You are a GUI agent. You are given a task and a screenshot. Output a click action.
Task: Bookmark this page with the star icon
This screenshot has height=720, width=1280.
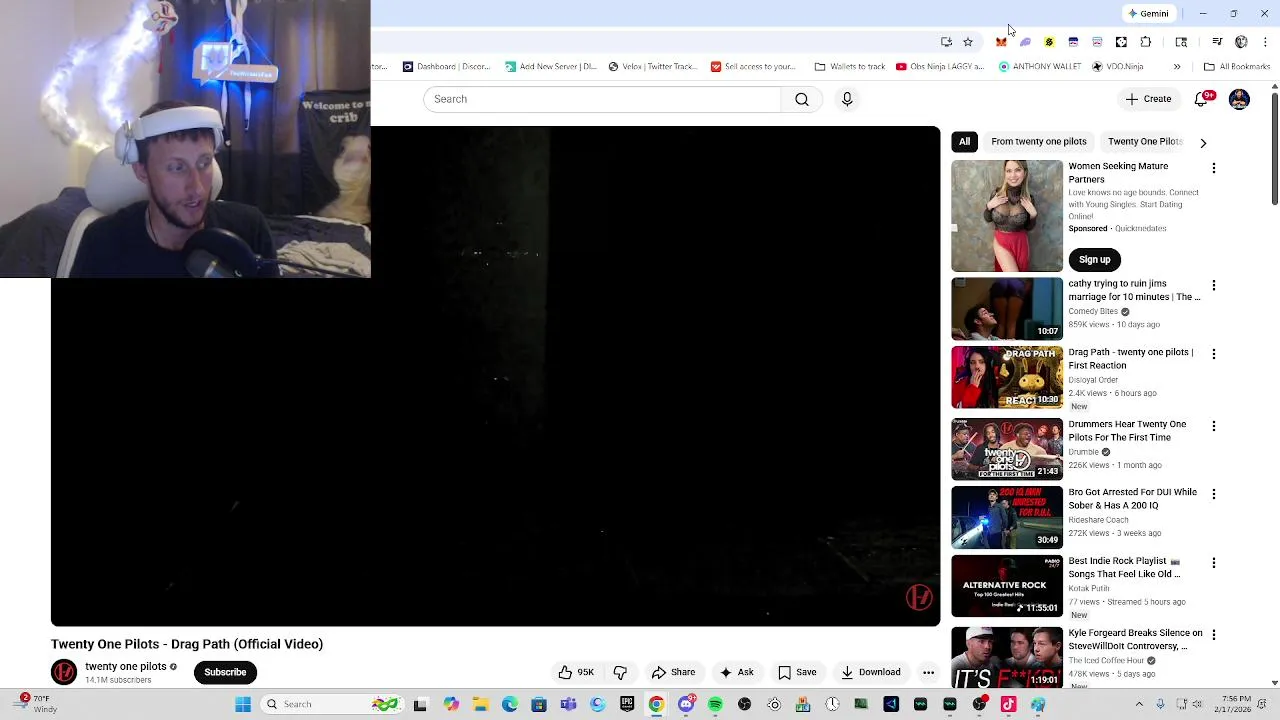point(968,42)
